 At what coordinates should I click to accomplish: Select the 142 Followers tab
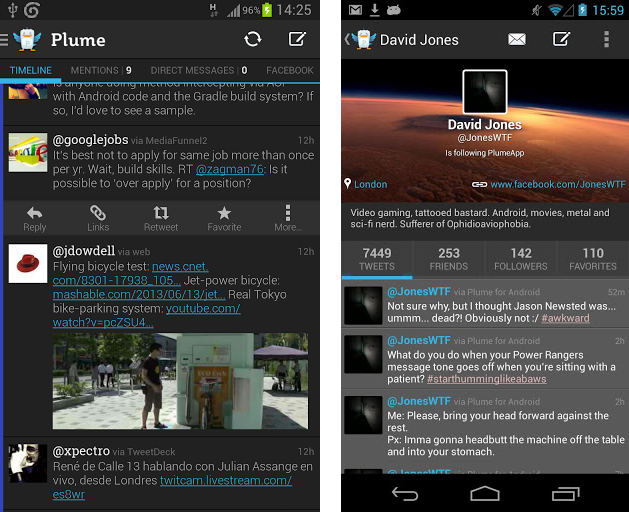[x=521, y=259]
